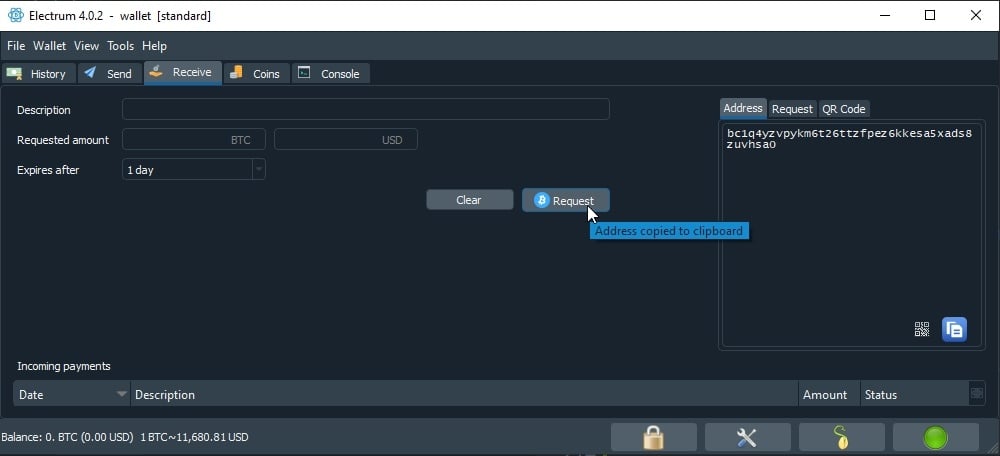Click the Description input field
This screenshot has height=456, width=1000.
(365, 109)
